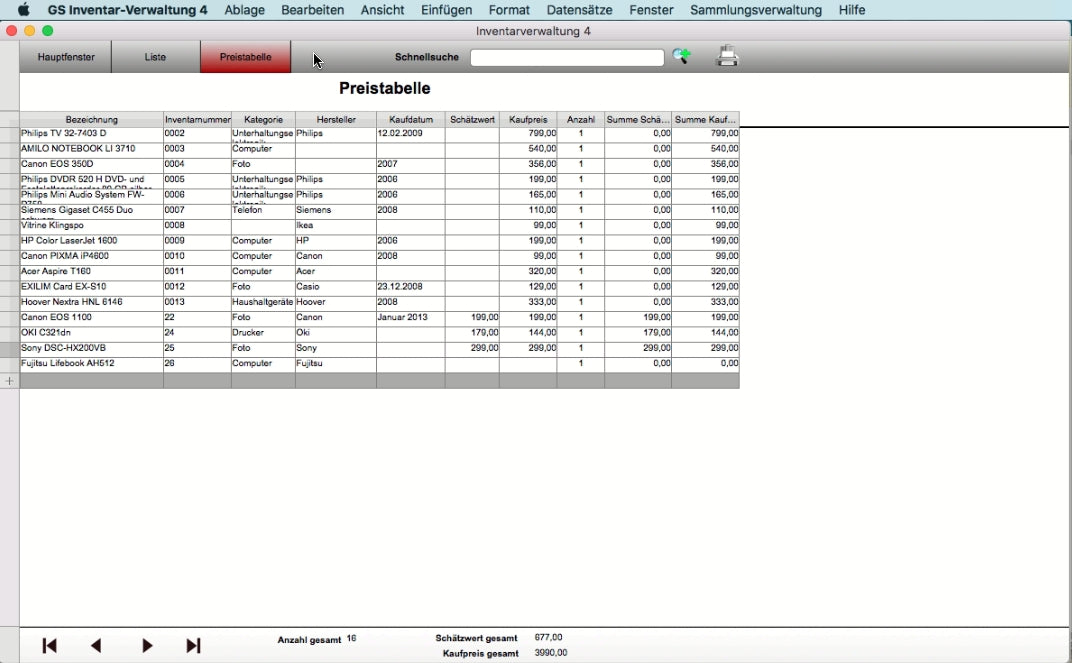The height and width of the screenshot is (663, 1072).
Task: Click the Kategorie column header
Action: (263, 119)
